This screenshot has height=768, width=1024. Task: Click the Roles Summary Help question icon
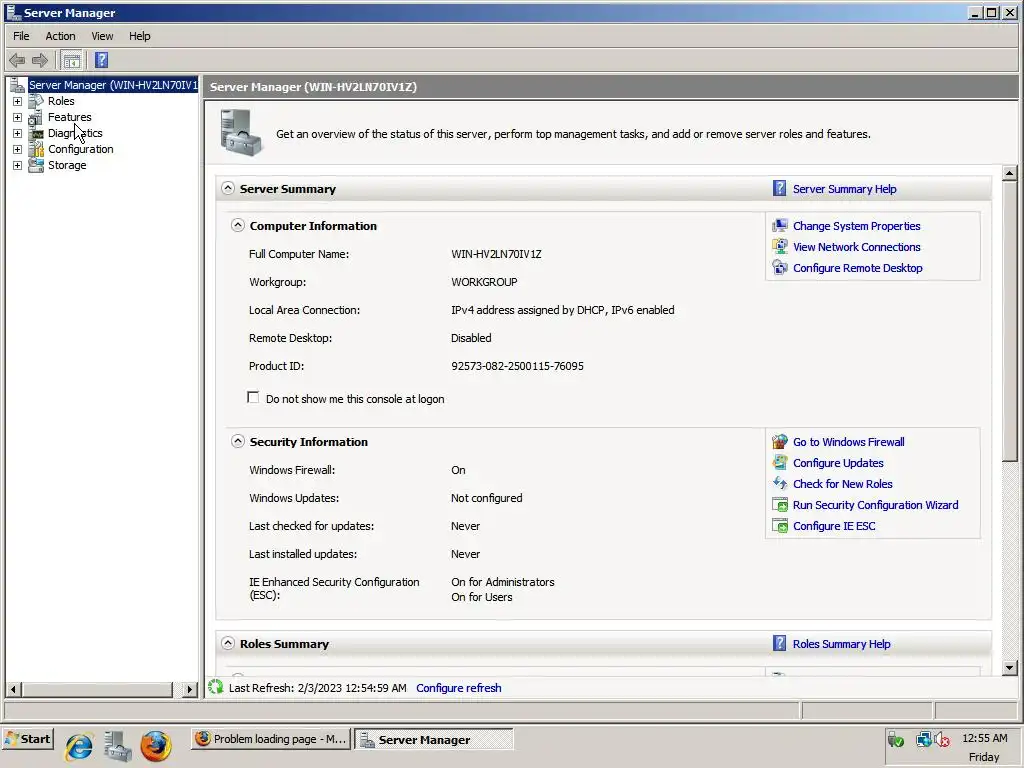(x=779, y=644)
